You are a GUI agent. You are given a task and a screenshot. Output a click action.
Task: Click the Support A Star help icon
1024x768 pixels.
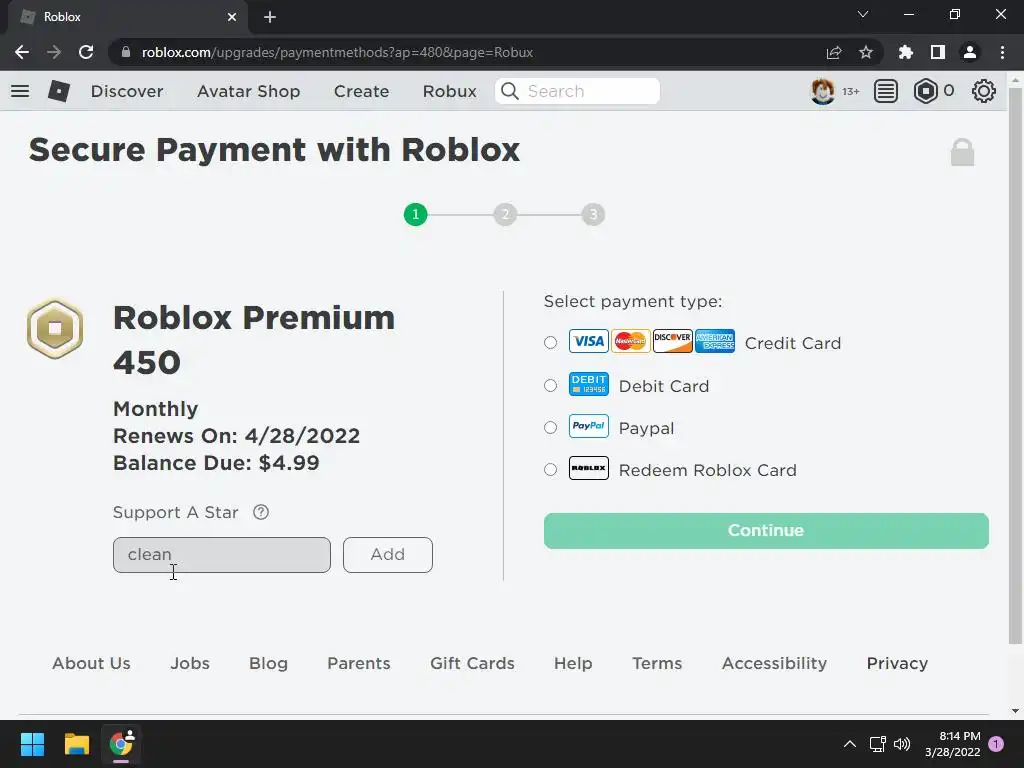tap(261, 512)
